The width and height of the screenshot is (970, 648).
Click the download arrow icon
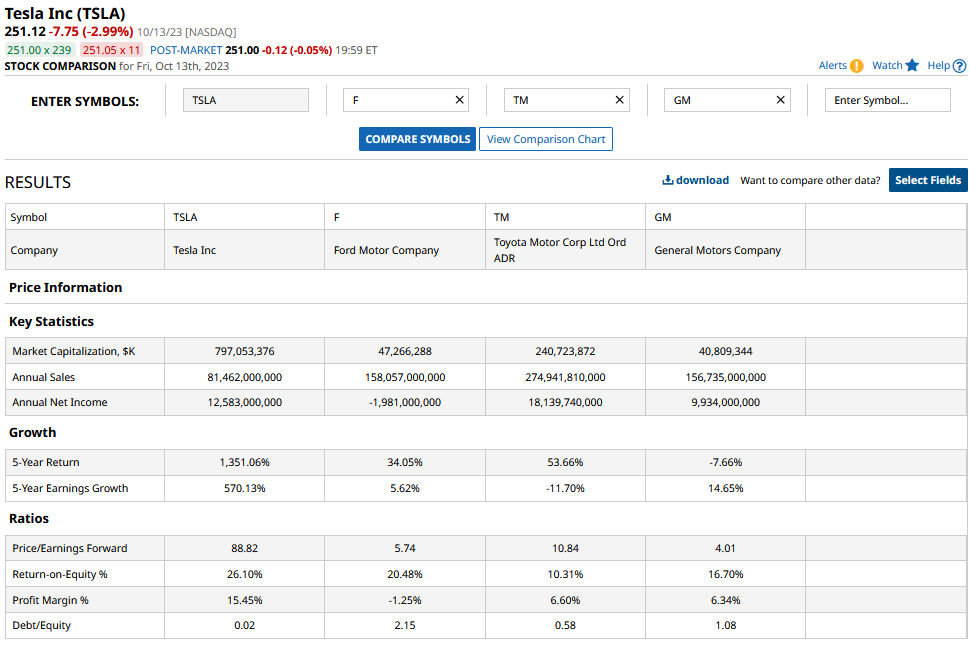[668, 180]
